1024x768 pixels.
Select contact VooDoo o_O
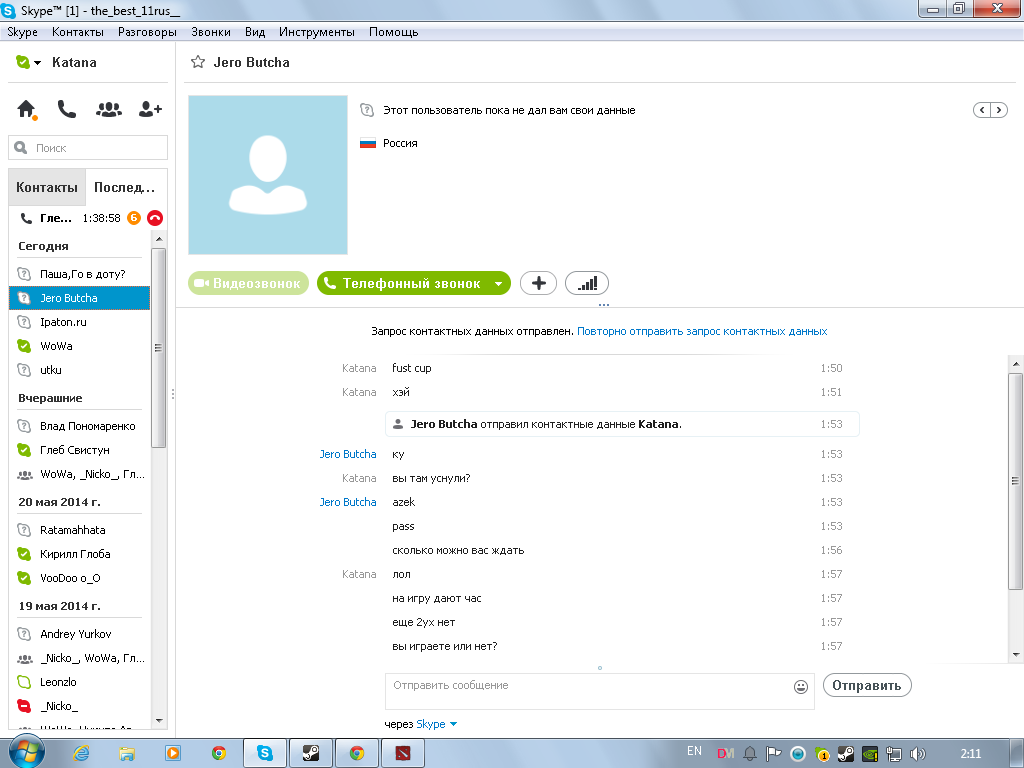(80, 578)
